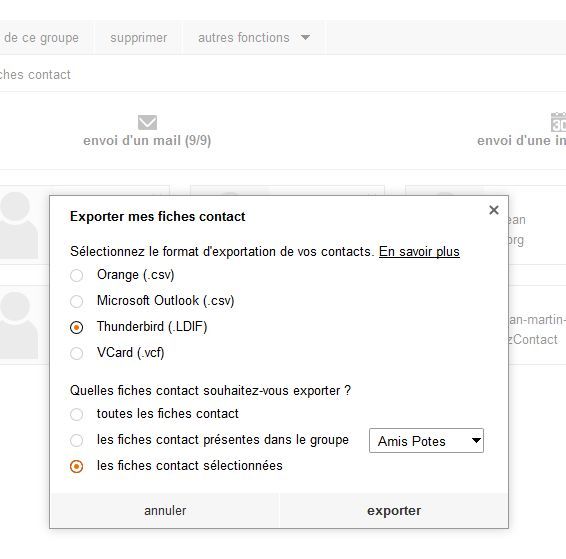Select fiches contact présentes dans le groupe
This screenshot has height=559, width=566.
pos(77,440)
